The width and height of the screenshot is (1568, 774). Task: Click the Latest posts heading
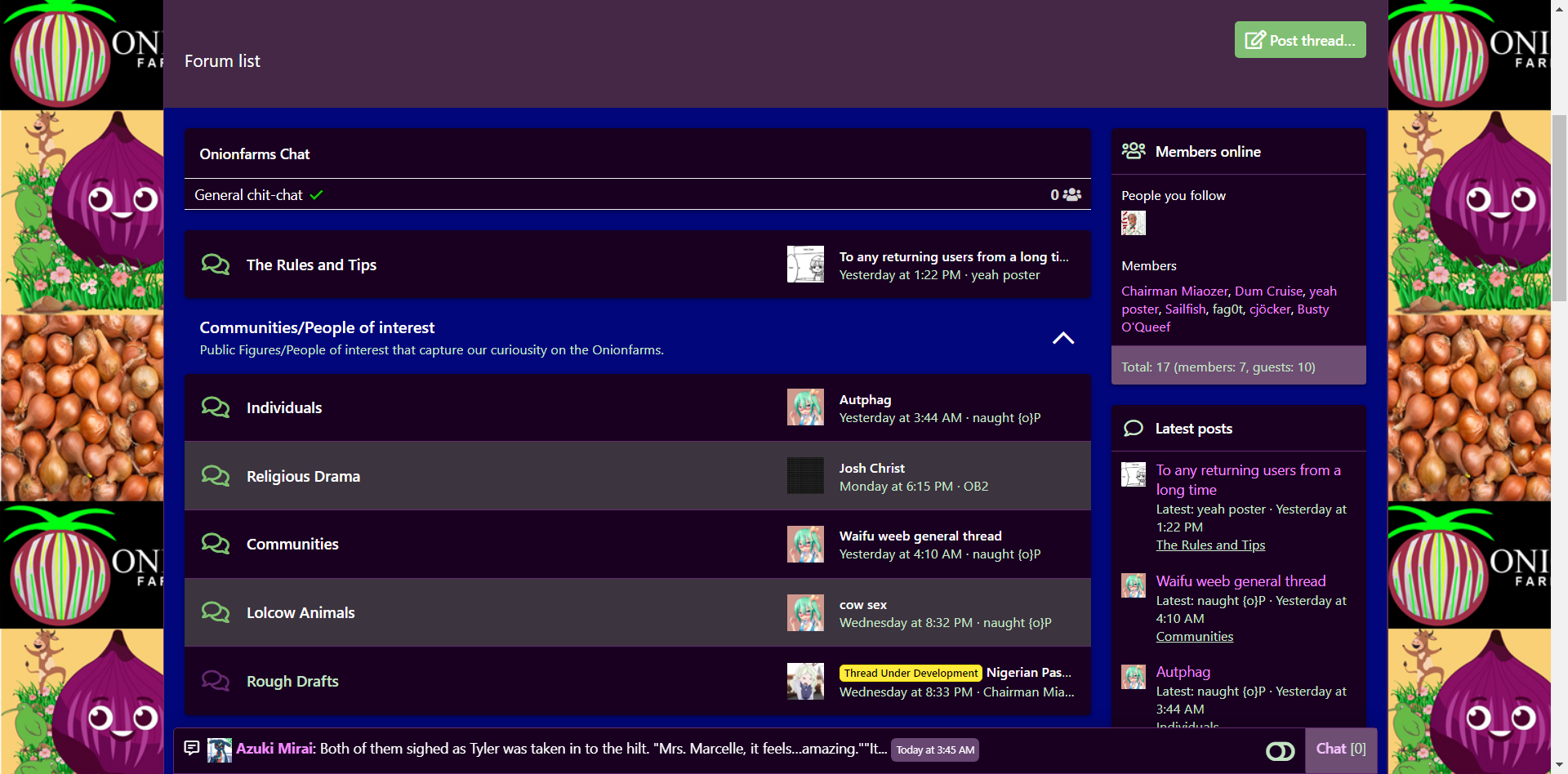pyautogui.click(x=1193, y=429)
